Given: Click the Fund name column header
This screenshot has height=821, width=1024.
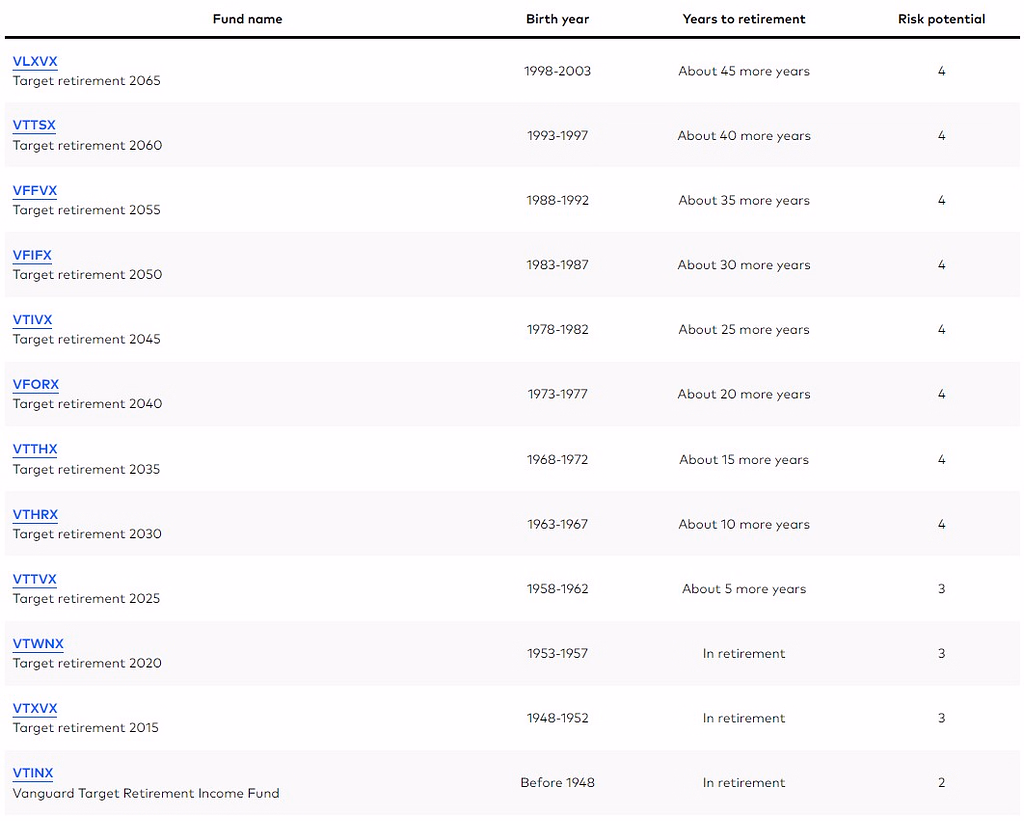Looking at the screenshot, I should tap(248, 19).
